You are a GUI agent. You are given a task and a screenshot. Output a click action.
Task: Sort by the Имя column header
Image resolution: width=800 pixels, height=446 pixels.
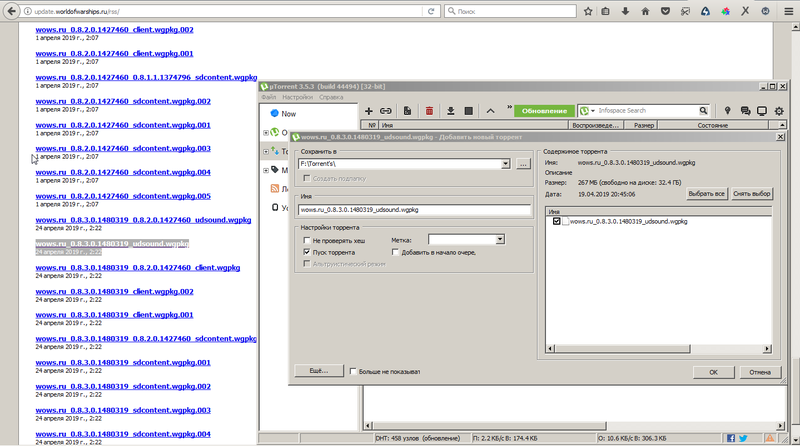(x=473, y=125)
